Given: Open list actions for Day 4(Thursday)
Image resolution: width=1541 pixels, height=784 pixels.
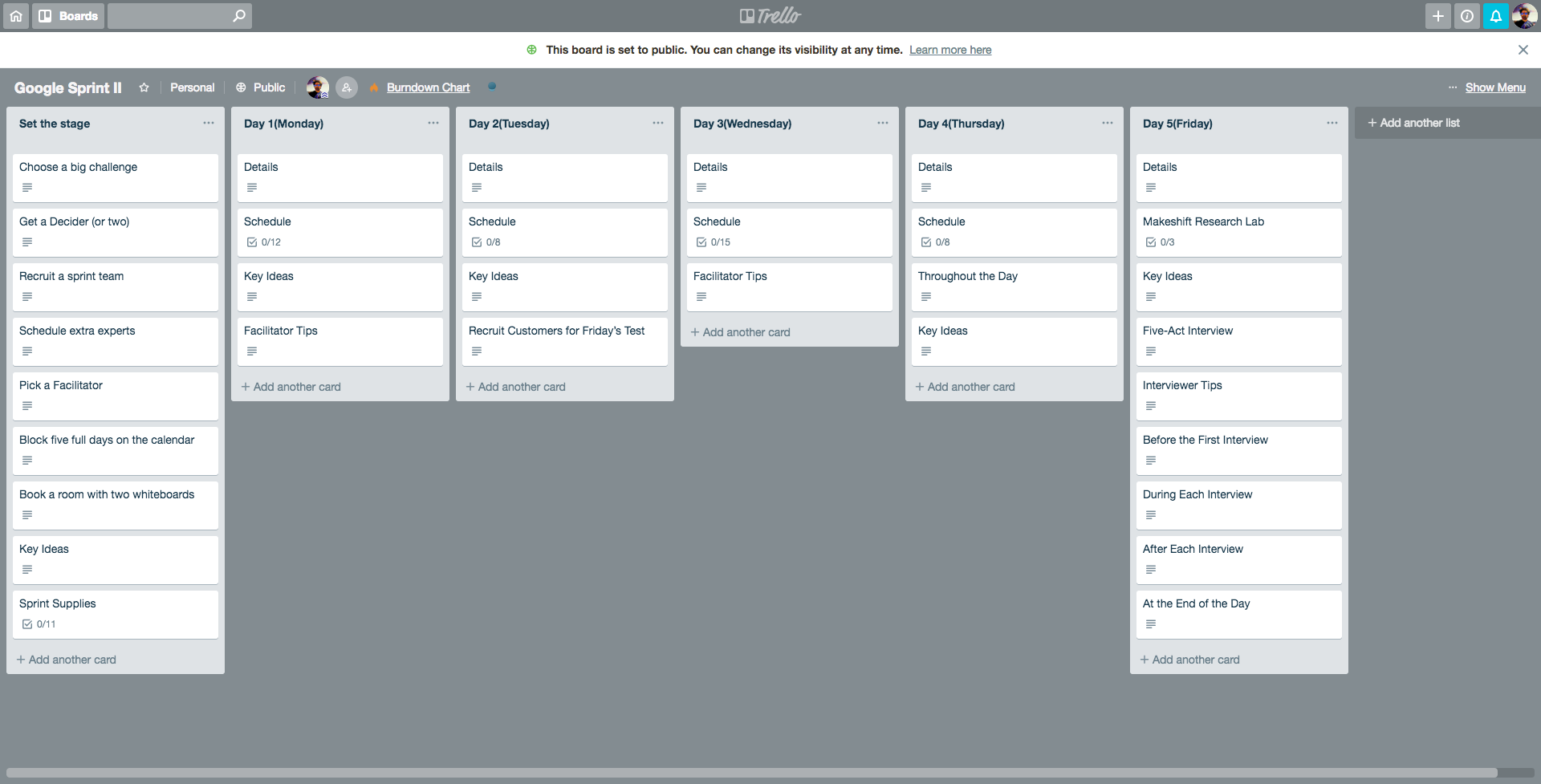Looking at the screenshot, I should pyautogui.click(x=1108, y=123).
